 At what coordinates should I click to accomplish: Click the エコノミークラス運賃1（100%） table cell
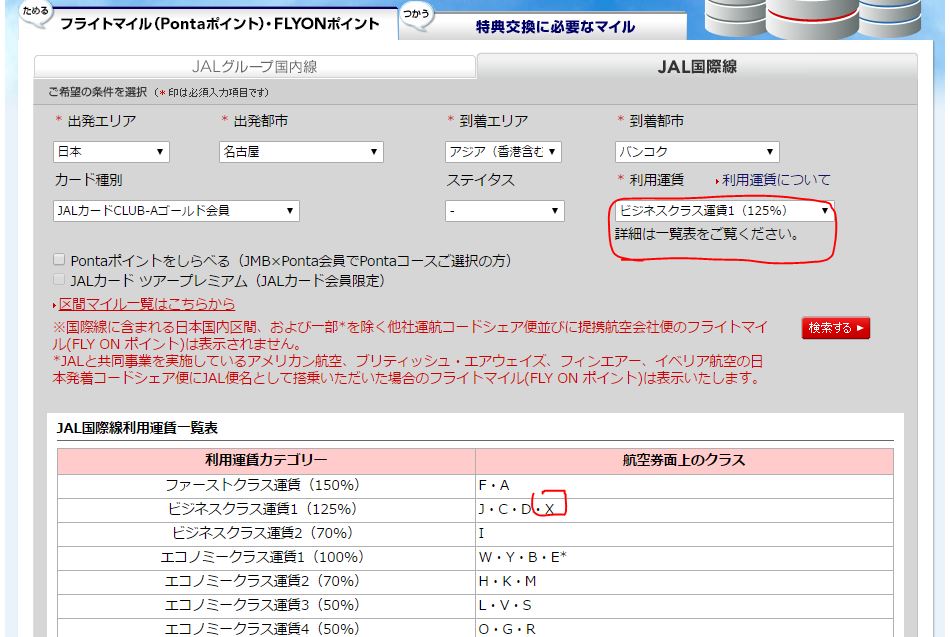(266, 558)
